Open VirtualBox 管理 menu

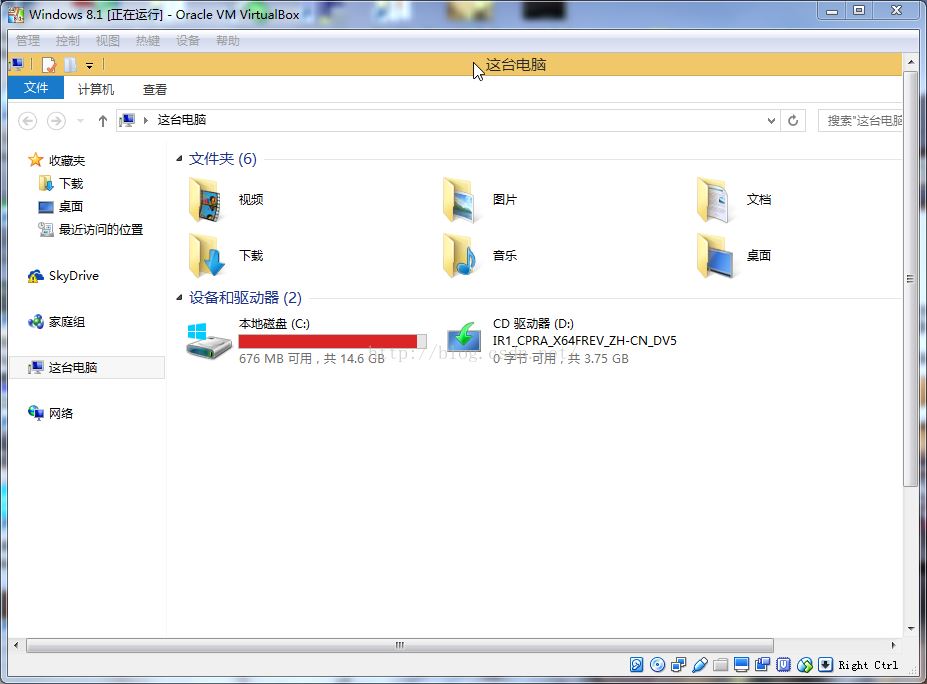(28, 41)
